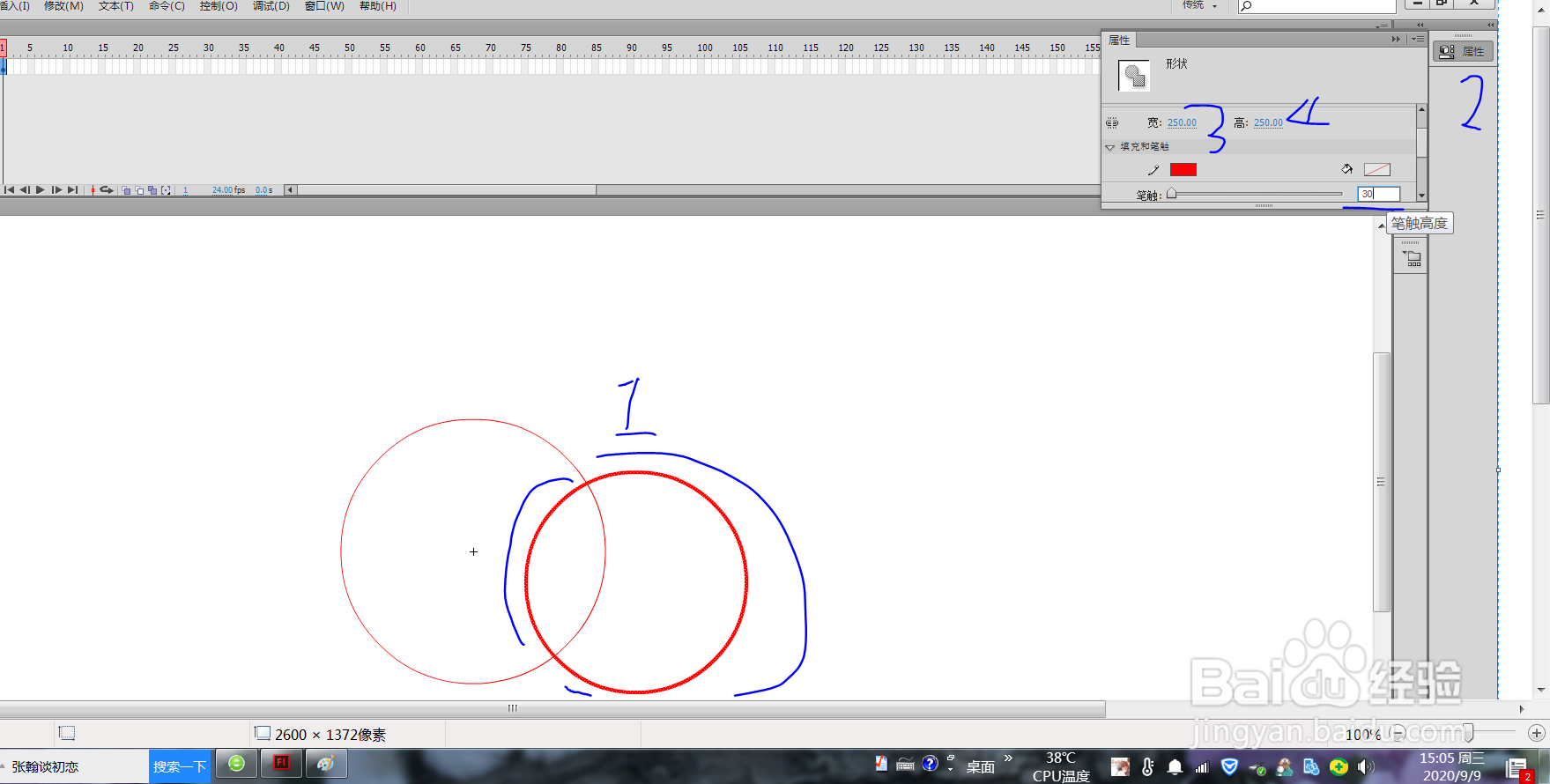Open the green browser taskbar icon
1550x784 pixels.
pyautogui.click(x=236, y=764)
